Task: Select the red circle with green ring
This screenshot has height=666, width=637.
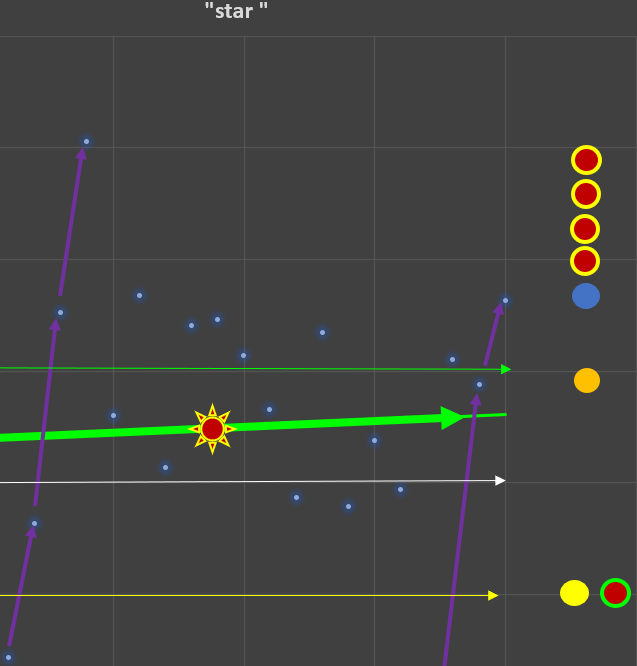Action: (615, 593)
